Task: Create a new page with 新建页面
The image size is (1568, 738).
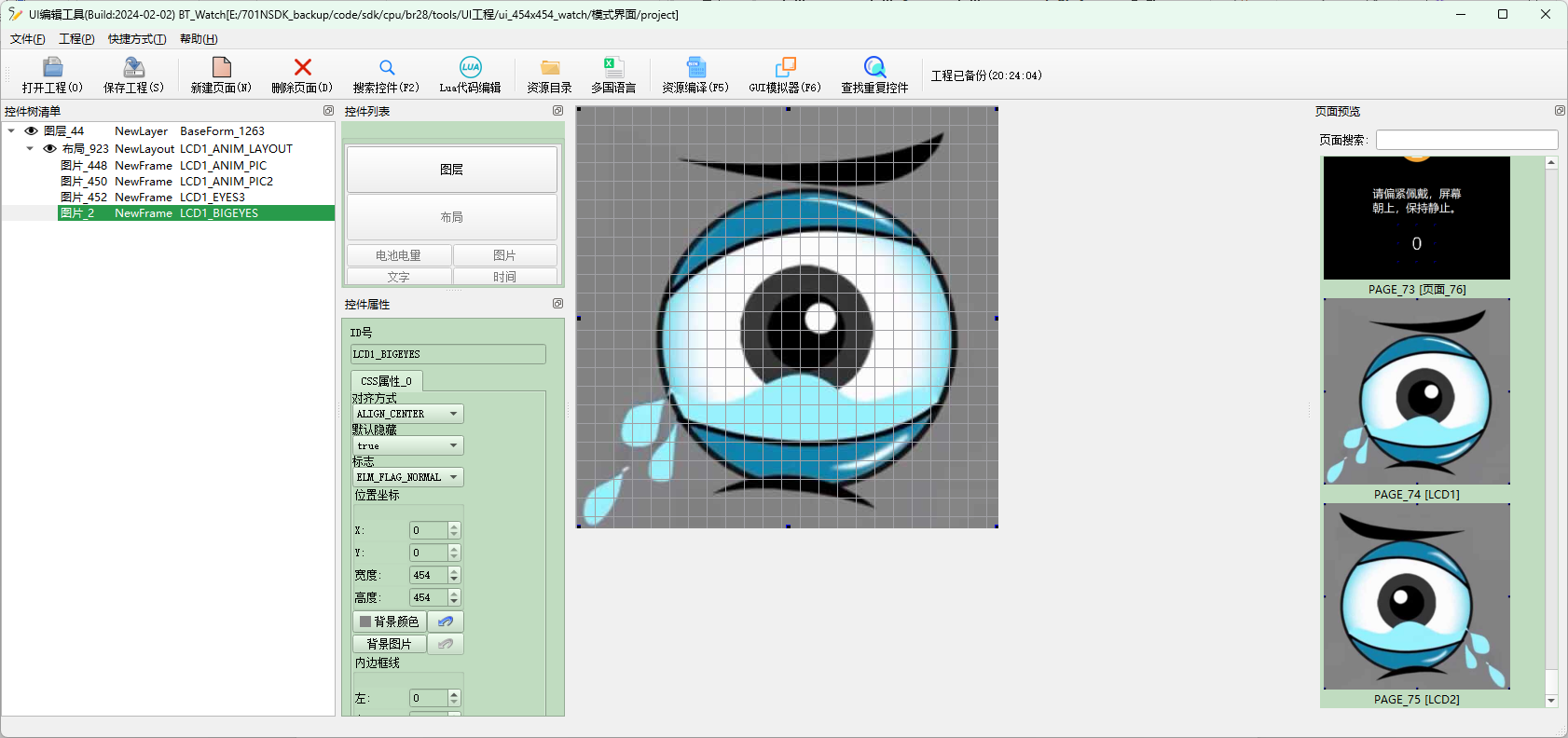Action: point(221,75)
